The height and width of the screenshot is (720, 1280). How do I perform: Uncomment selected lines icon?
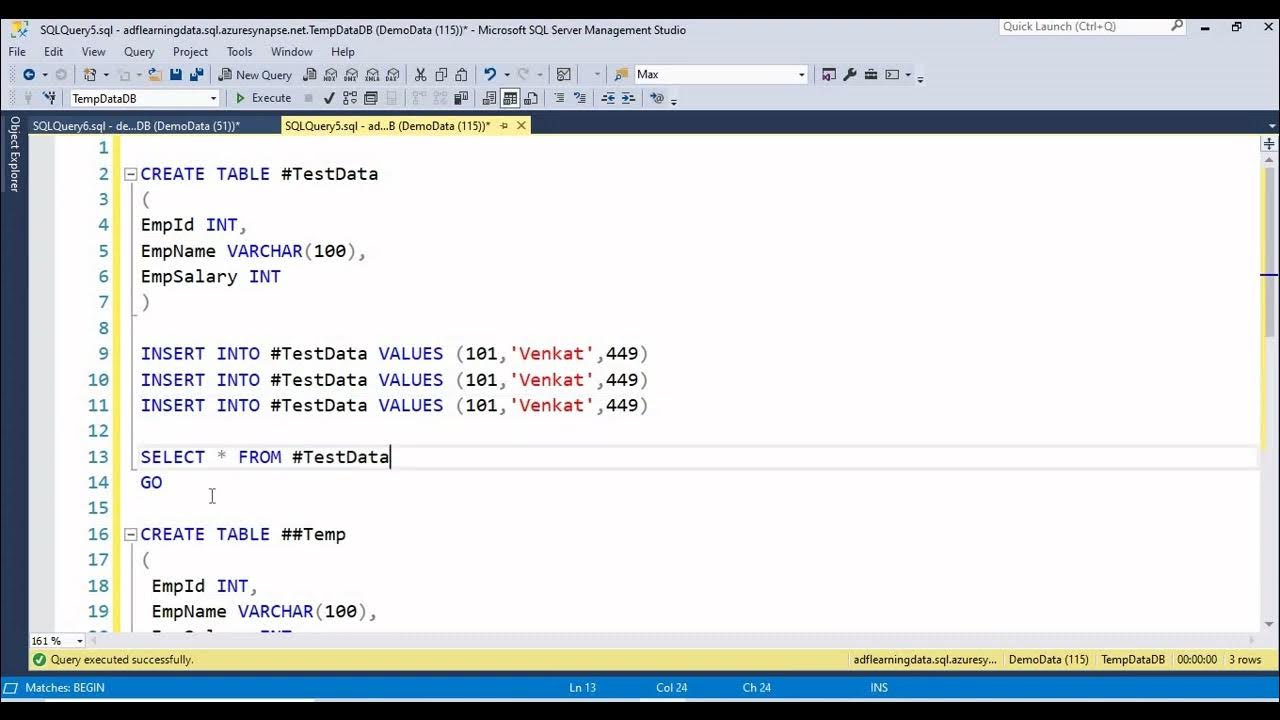coord(580,98)
